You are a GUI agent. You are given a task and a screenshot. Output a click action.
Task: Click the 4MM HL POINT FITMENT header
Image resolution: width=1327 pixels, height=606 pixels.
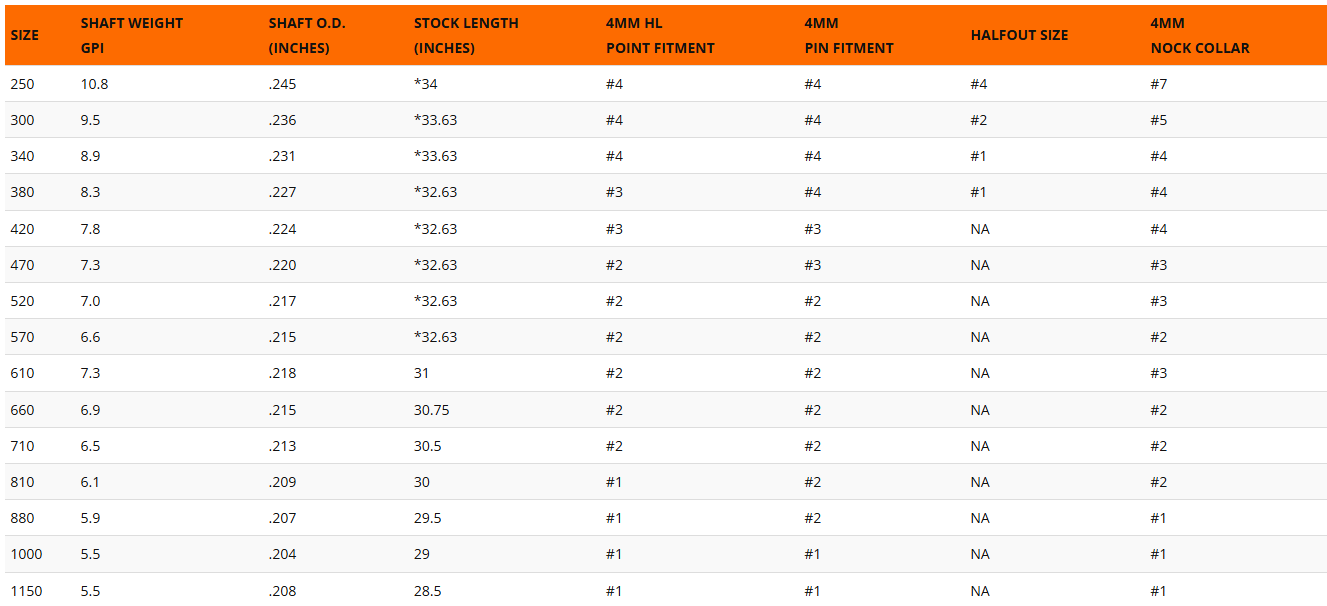coord(660,35)
